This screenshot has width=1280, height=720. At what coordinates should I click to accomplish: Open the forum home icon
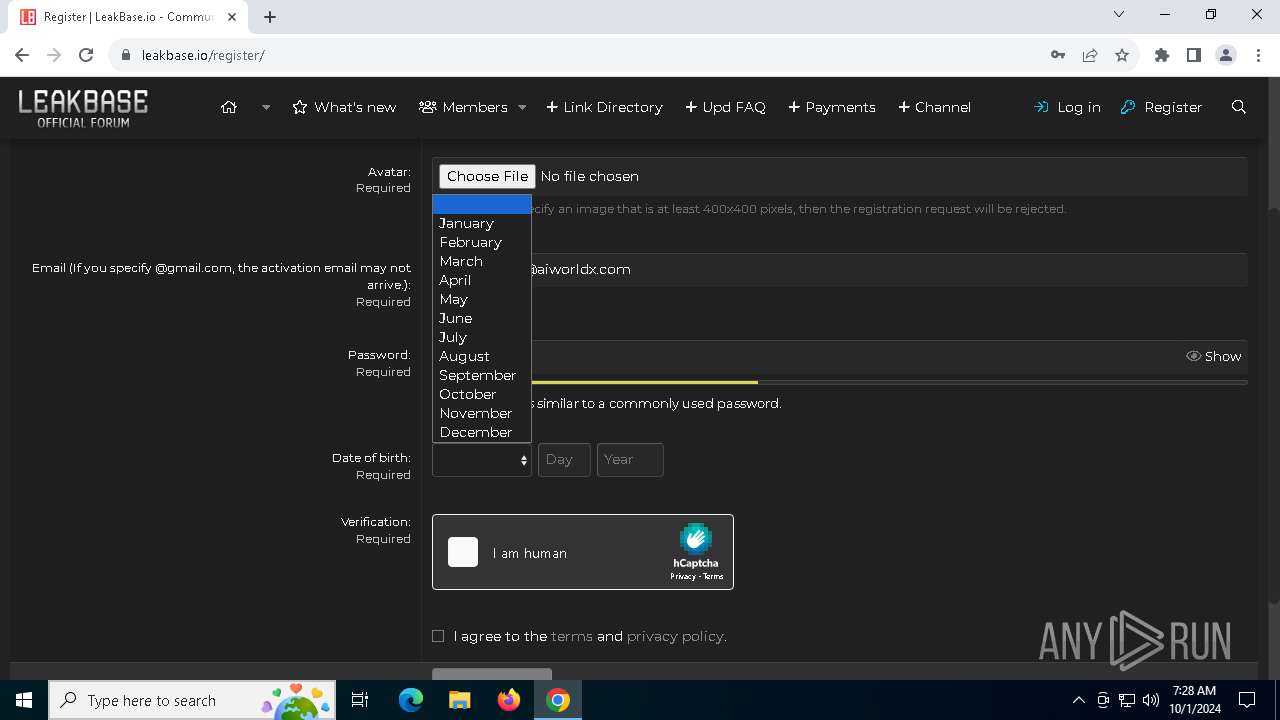(x=229, y=107)
